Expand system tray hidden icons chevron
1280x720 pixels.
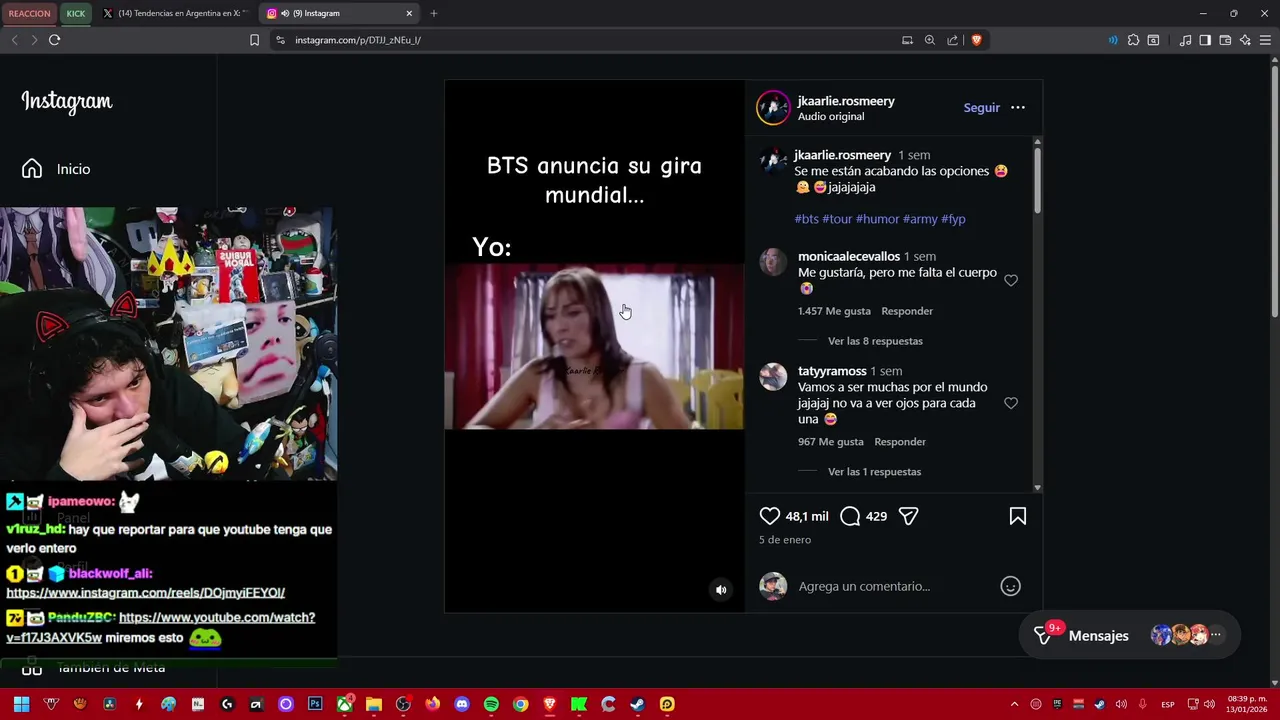1014,704
